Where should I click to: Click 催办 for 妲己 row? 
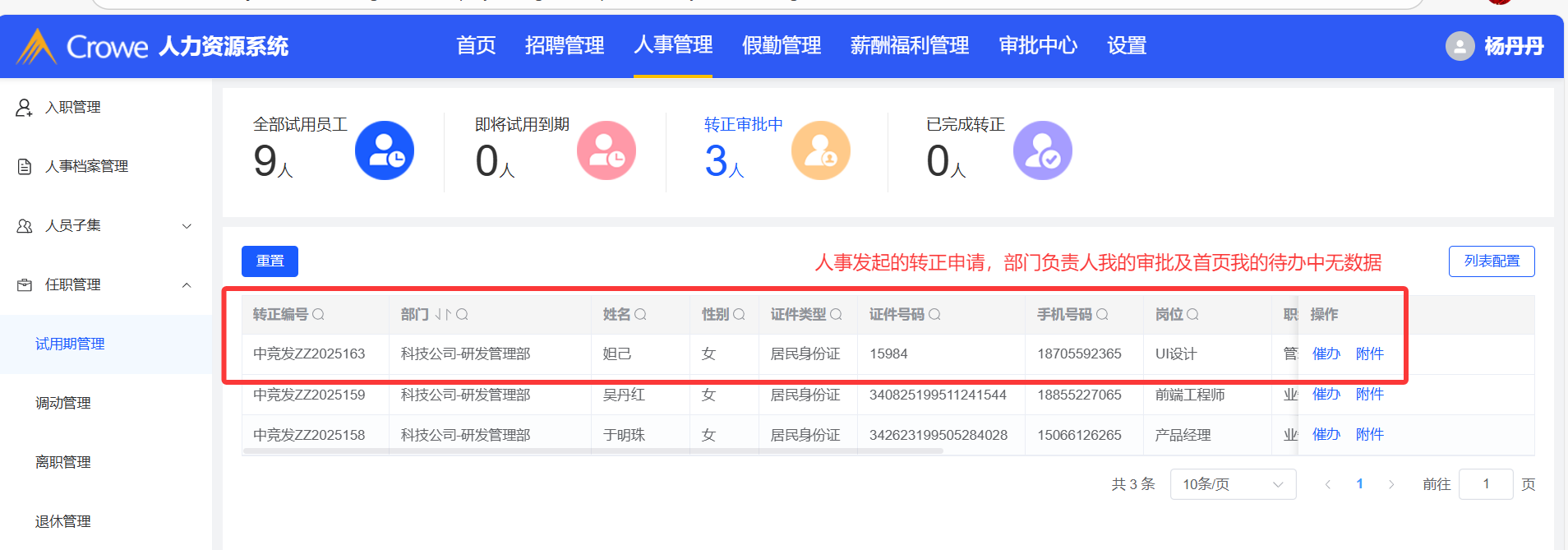pos(1326,354)
